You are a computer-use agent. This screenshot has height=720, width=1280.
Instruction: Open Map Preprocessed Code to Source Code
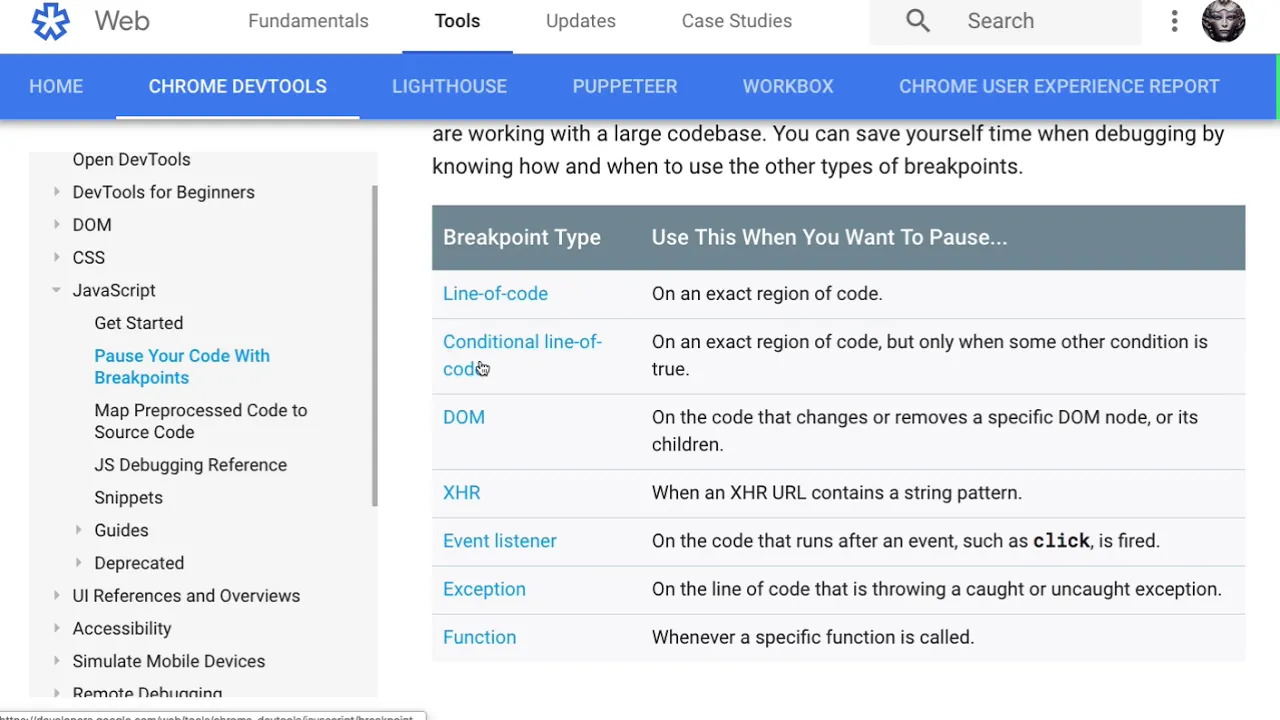click(x=200, y=421)
